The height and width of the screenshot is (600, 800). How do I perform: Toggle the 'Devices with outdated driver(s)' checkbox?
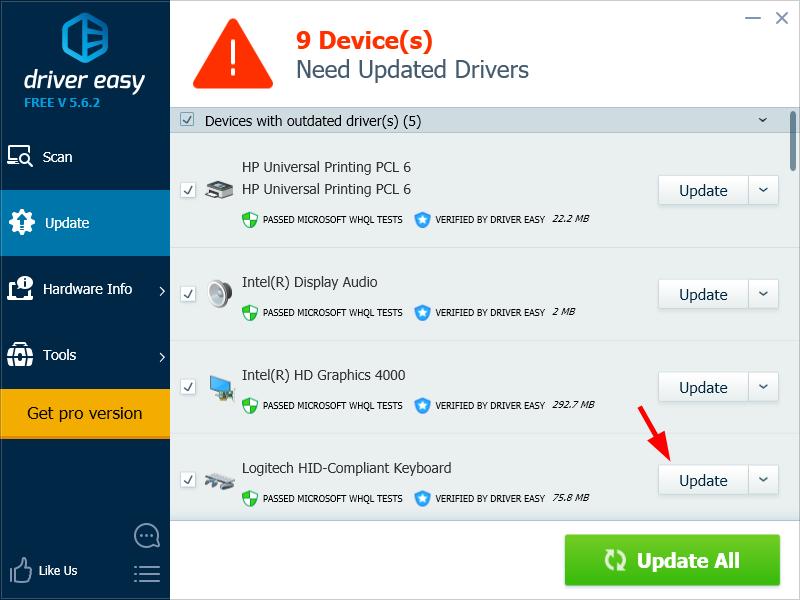(x=187, y=120)
